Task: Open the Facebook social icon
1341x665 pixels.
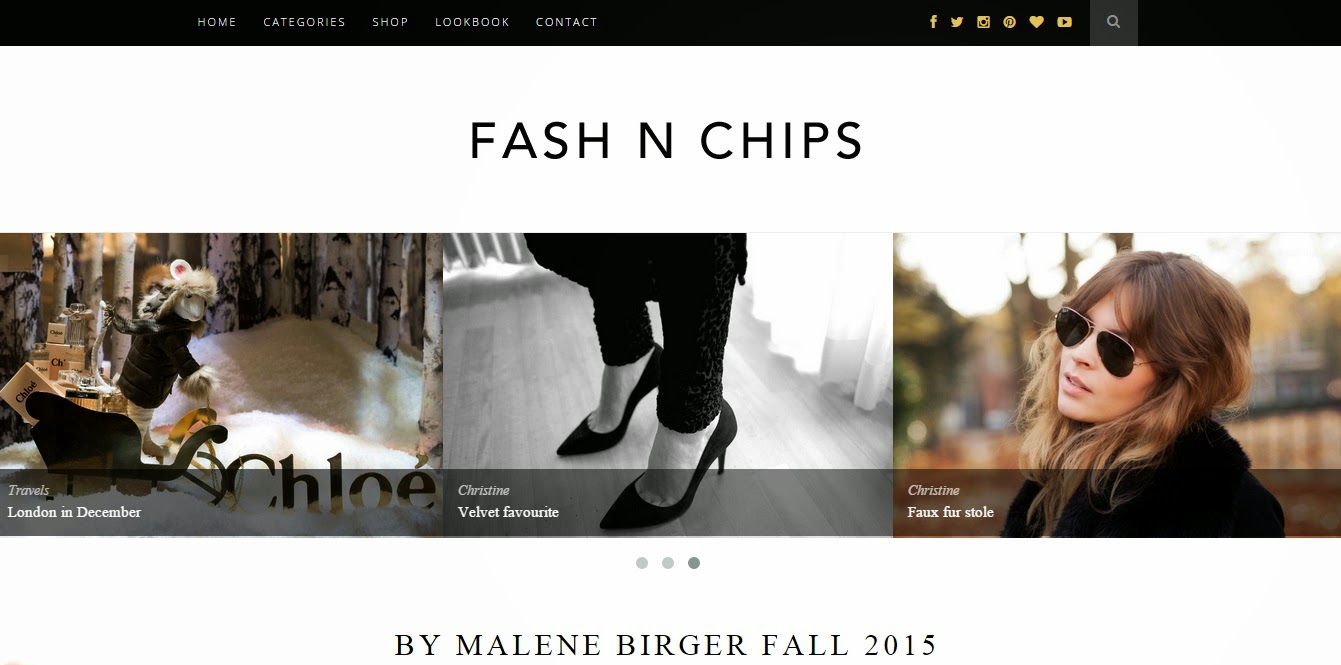Action: (933, 22)
